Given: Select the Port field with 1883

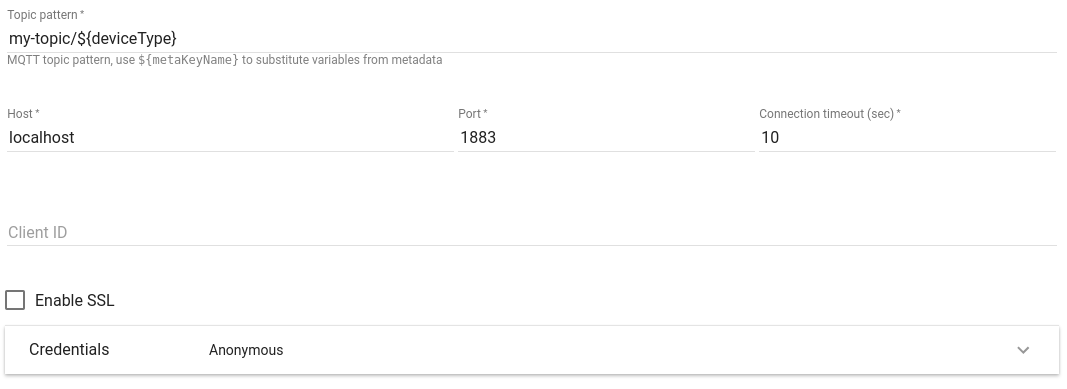Looking at the screenshot, I should (606, 137).
